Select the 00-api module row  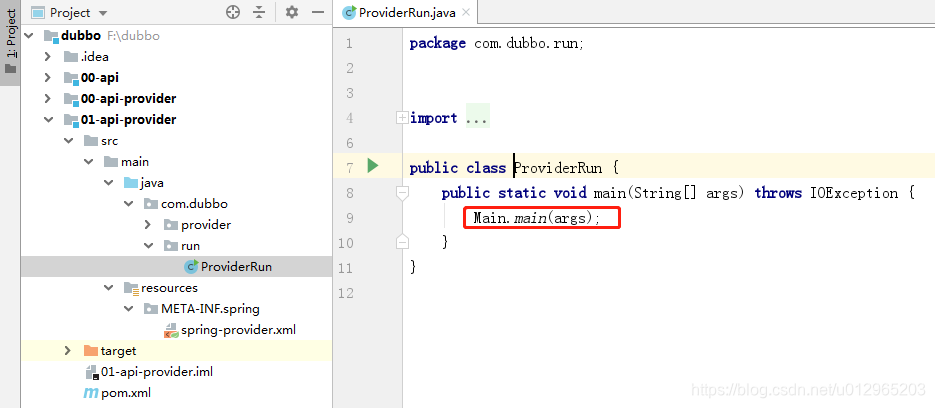click(177, 78)
